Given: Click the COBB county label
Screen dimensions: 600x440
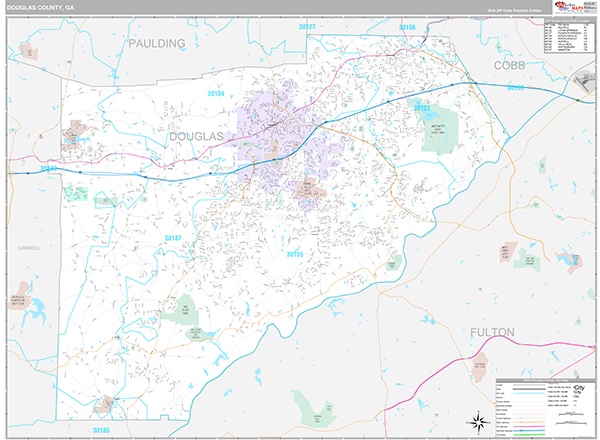Looking at the screenshot, I should pyautogui.click(x=509, y=65).
